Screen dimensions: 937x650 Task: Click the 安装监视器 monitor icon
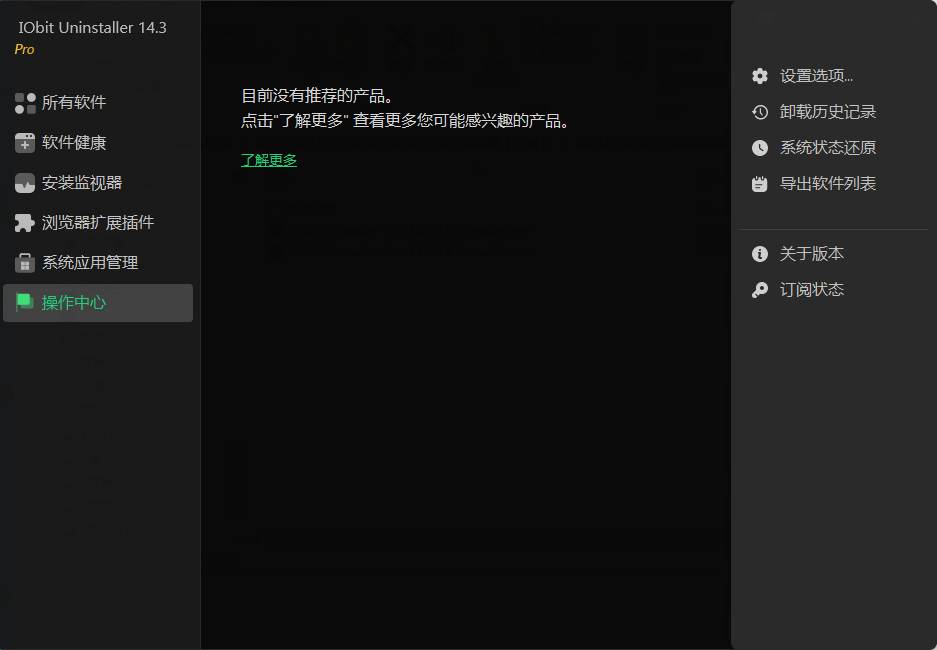coord(25,183)
